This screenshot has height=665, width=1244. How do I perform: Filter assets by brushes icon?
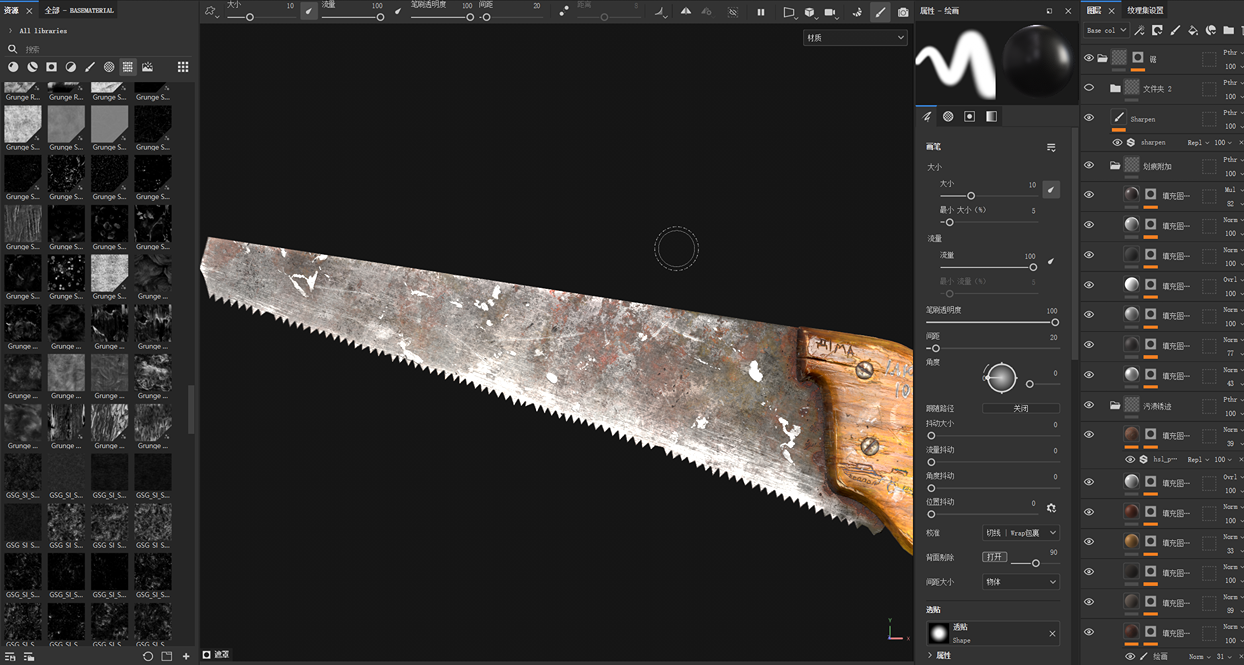click(90, 67)
